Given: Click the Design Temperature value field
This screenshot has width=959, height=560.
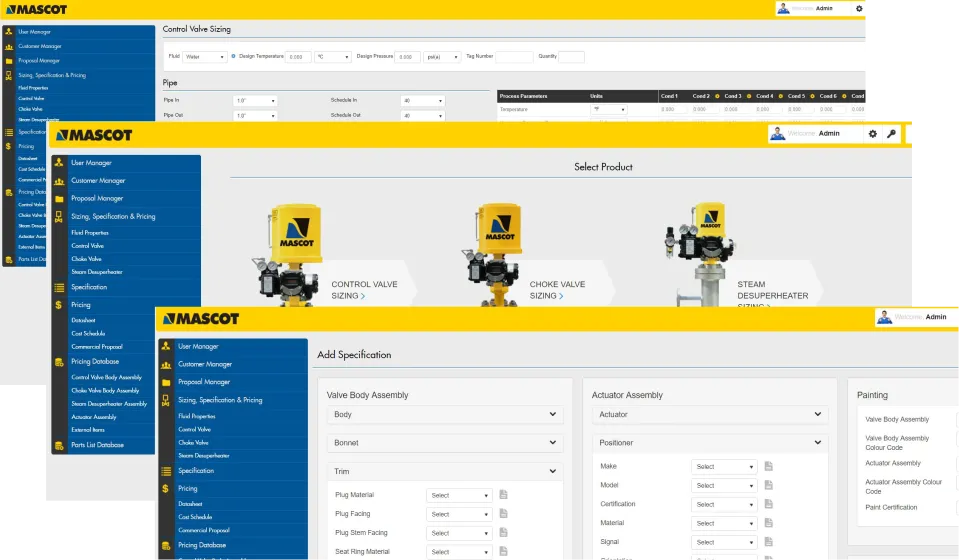Looking at the screenshot, I should (298, 56).
